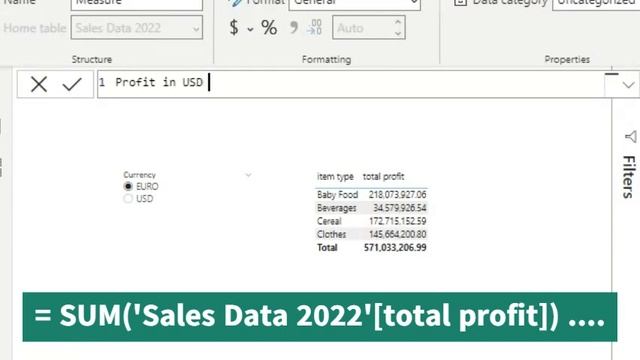Select the Clothes row

coord(371,234)
